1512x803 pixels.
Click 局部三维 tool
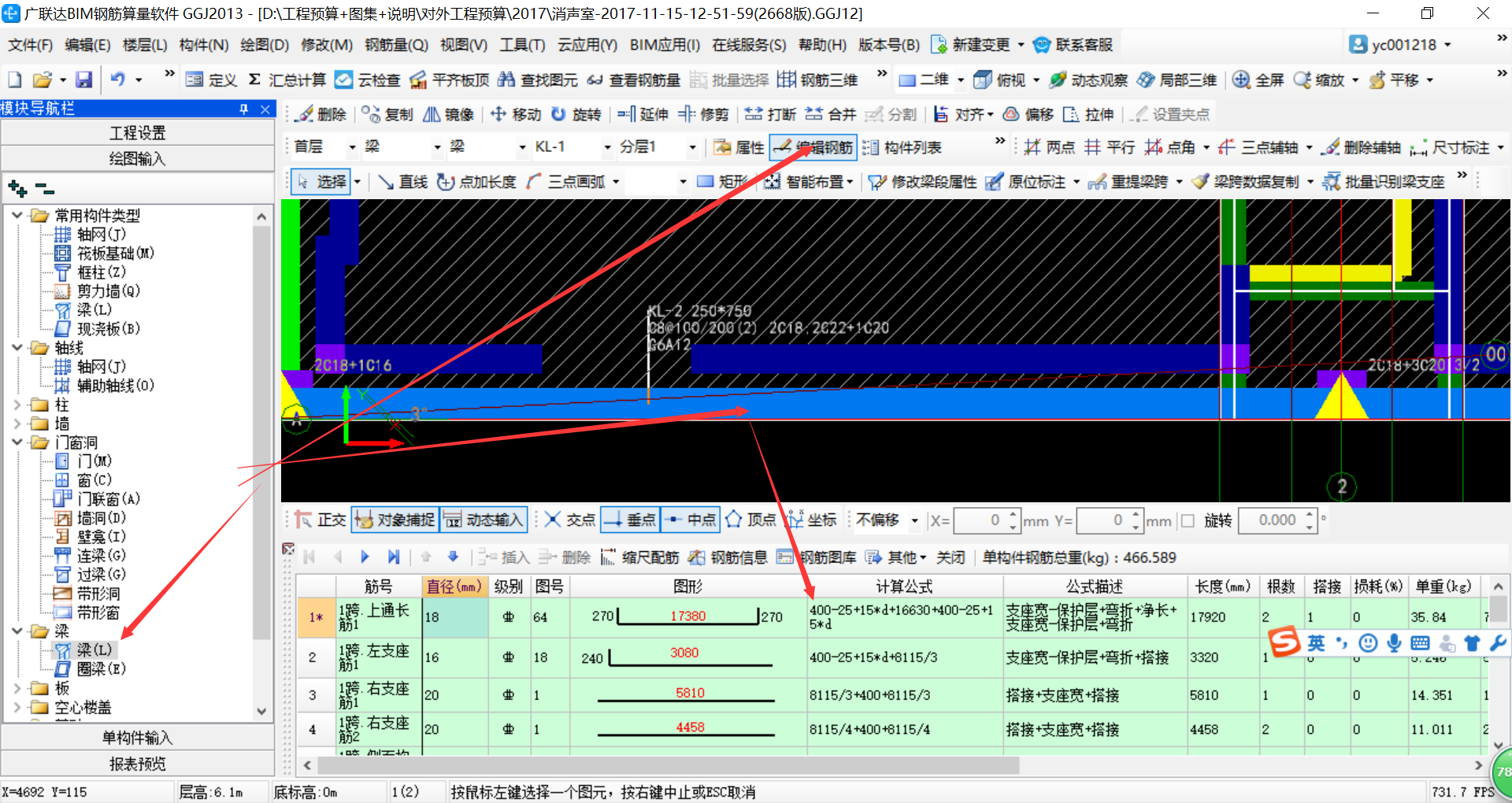pos(1177,80)
